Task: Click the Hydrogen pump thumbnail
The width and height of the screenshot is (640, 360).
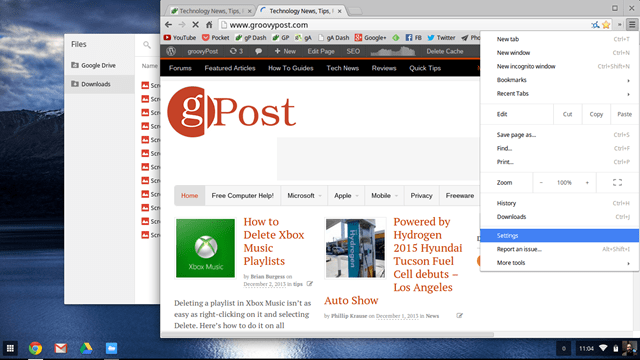Action: click(x=355, y=248)
